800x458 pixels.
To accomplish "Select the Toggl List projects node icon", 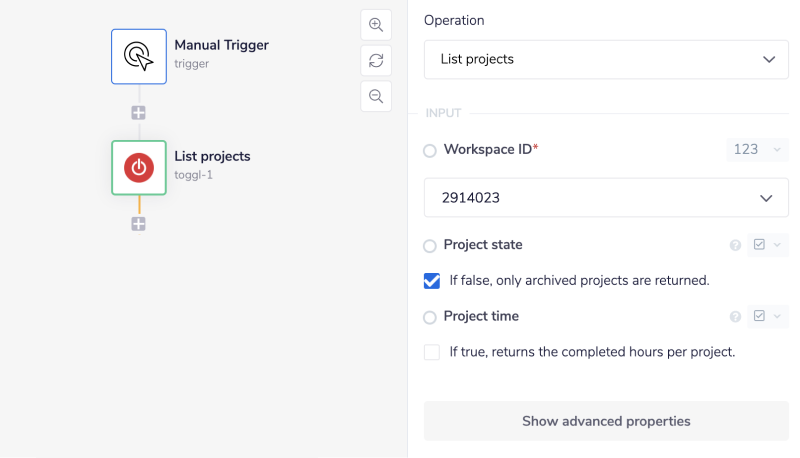I will click(139, 167).
